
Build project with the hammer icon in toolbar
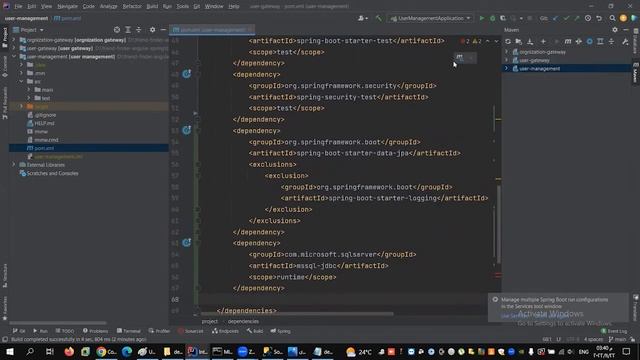click(x=379, y=18)
